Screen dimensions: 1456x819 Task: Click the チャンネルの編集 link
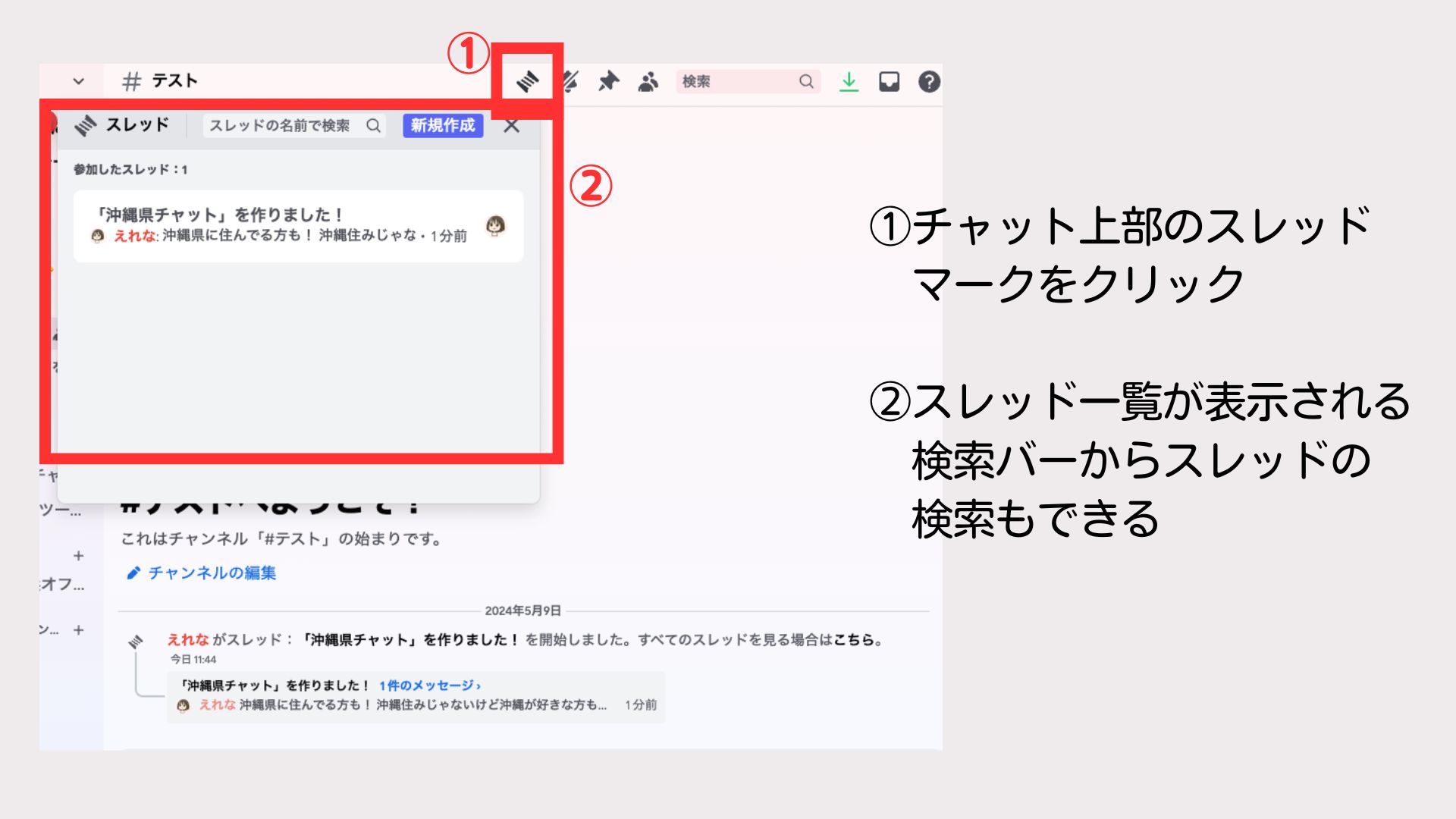point(211,573)
